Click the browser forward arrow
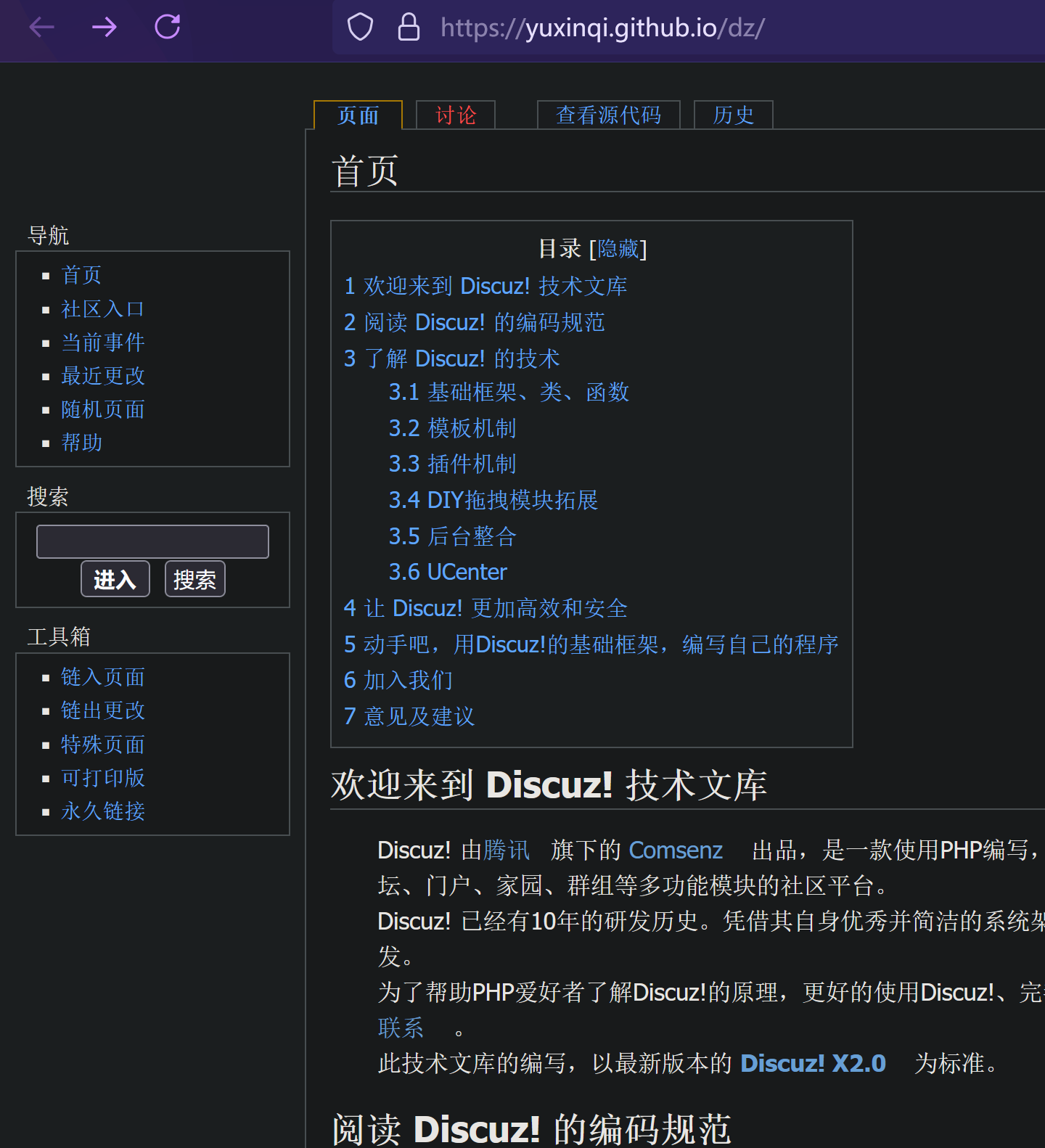Screen dimensions: 1045x1148 coord(104,28)
